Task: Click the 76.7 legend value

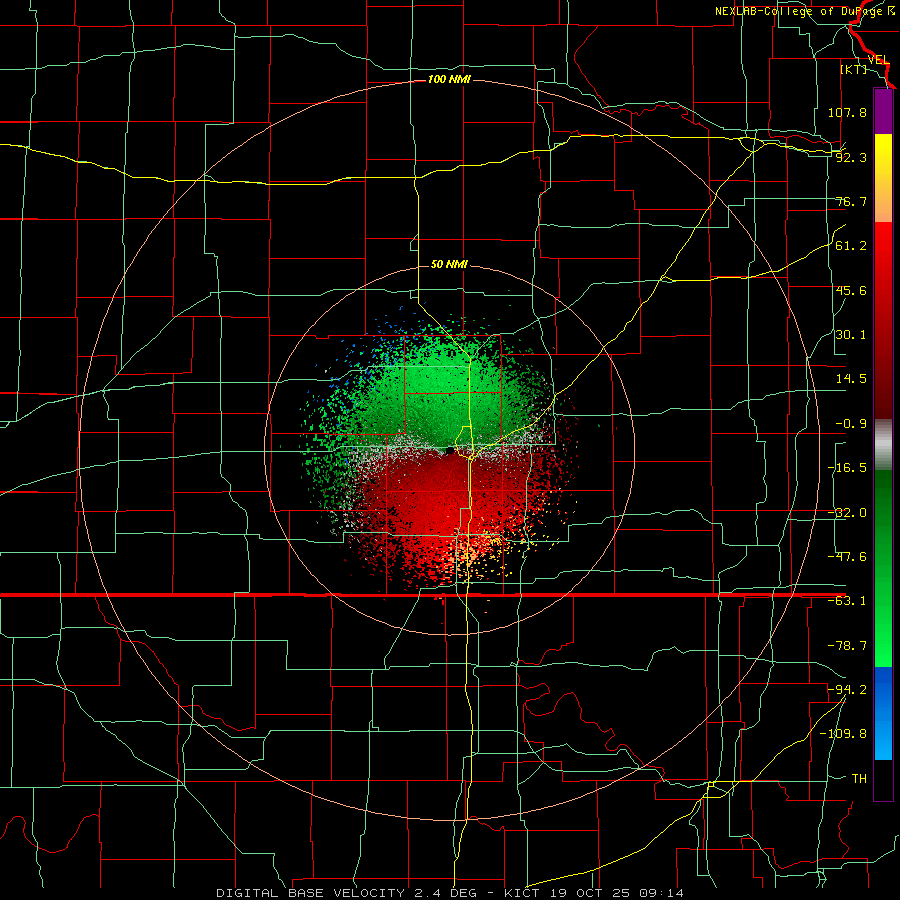Action: 851,201
